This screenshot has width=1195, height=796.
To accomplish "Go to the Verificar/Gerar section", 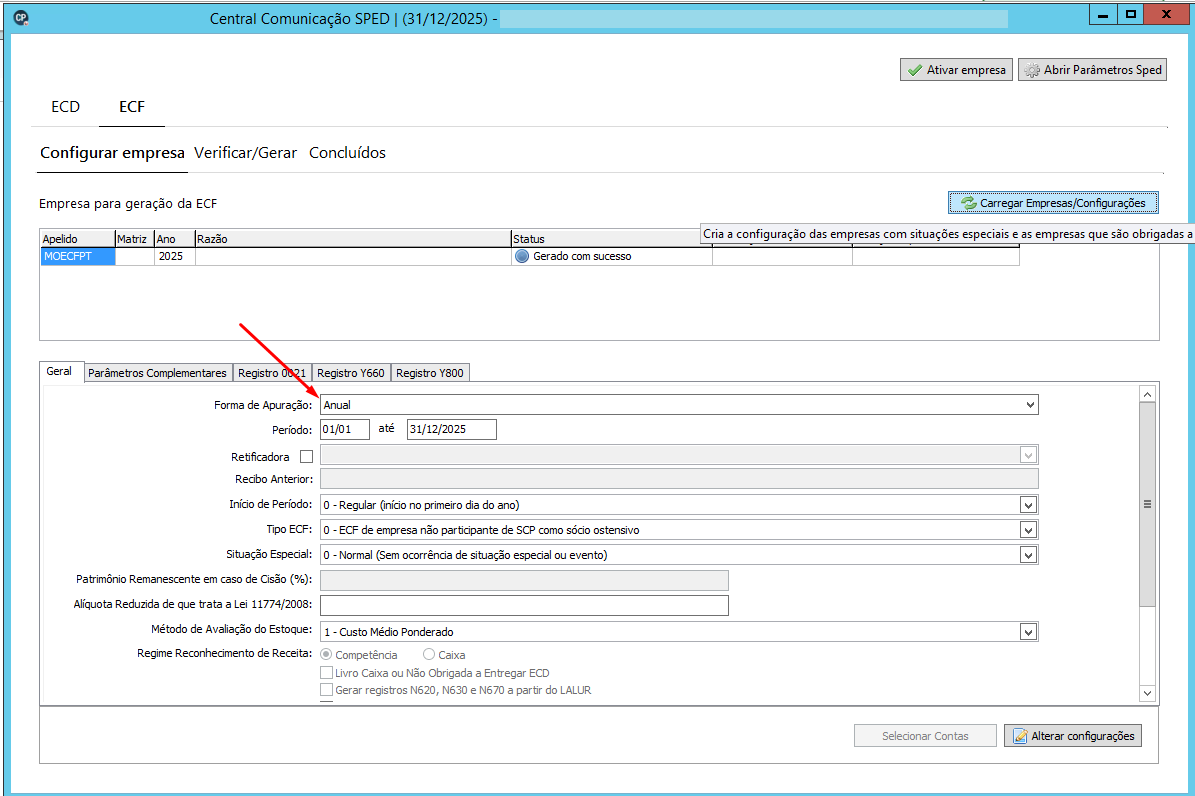I will (245, 152).
